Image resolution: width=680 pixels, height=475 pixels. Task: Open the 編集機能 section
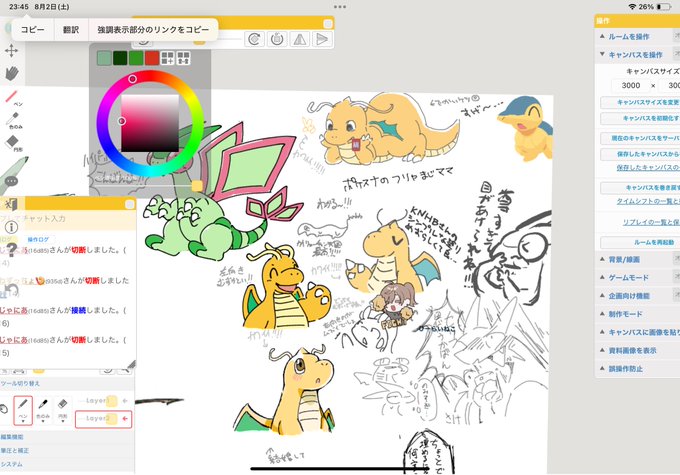click(x=12, y=437)
